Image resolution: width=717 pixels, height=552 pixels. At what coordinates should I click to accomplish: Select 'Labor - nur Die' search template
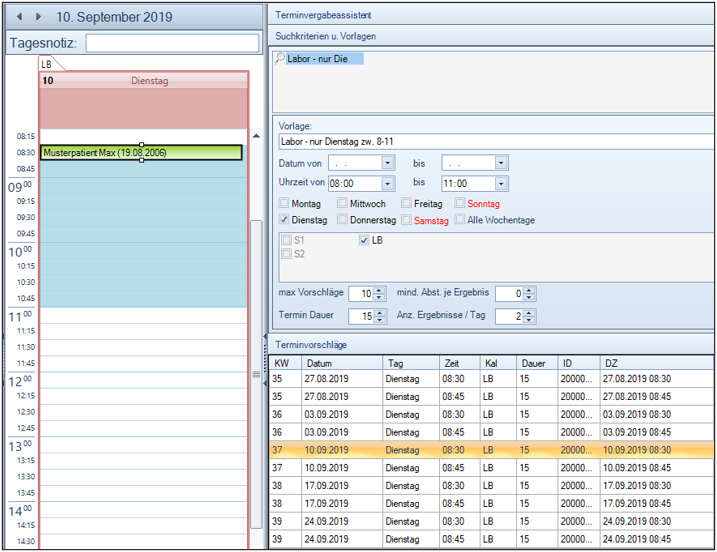click(317, 59)
